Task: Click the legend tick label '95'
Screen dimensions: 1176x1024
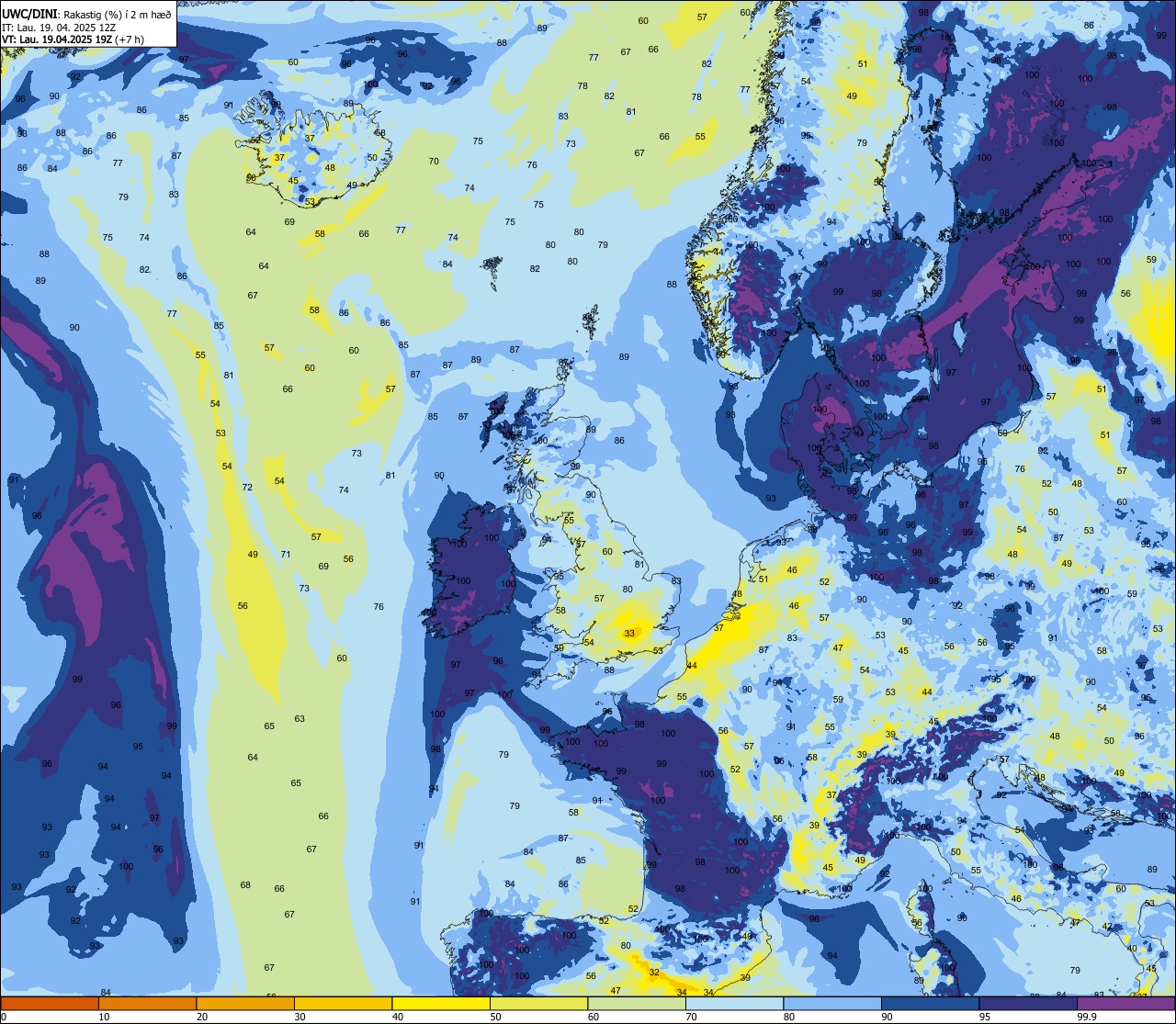Action: (x=985, y=1017)
